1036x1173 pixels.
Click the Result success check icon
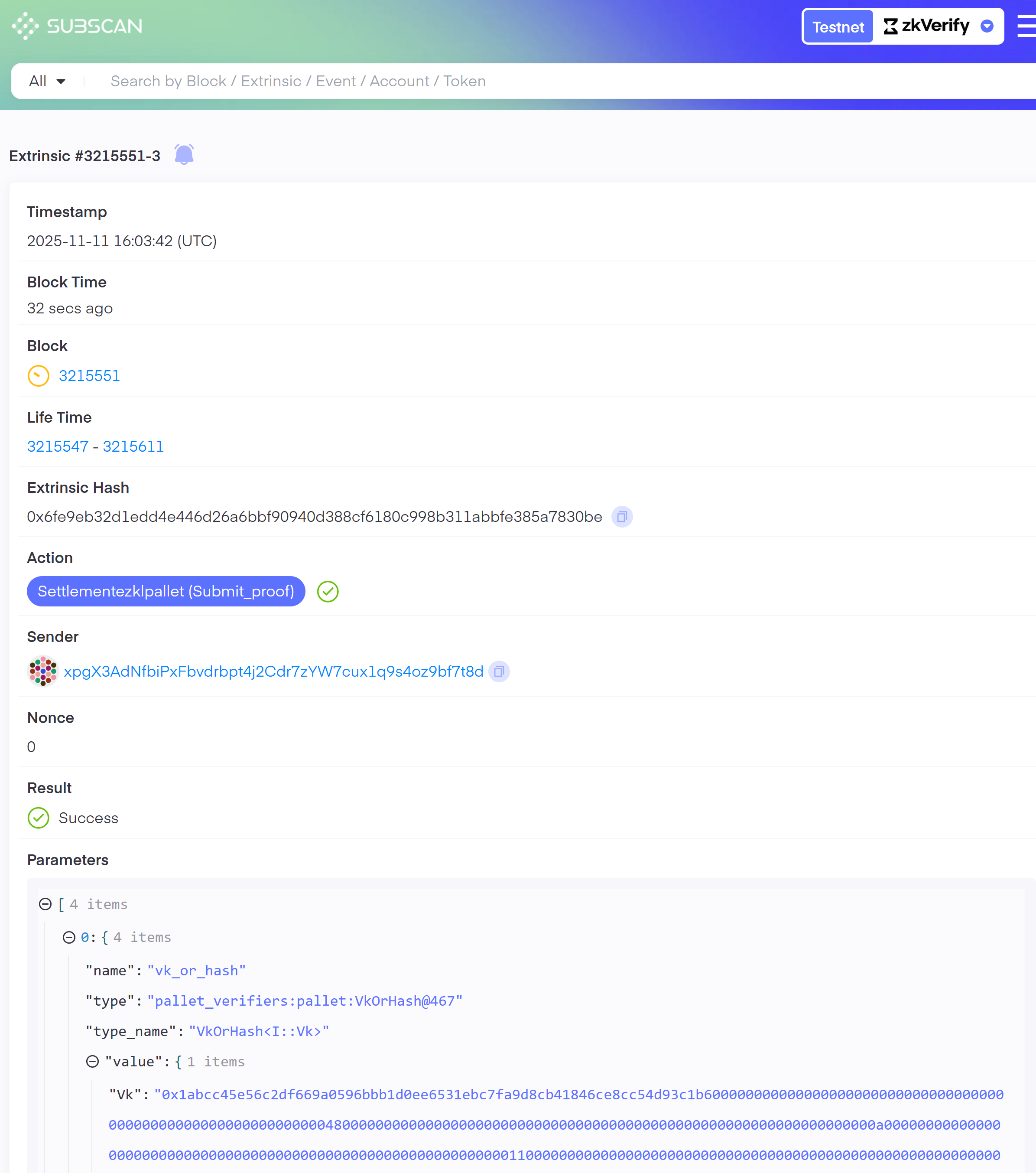click(x=39, y=818)
